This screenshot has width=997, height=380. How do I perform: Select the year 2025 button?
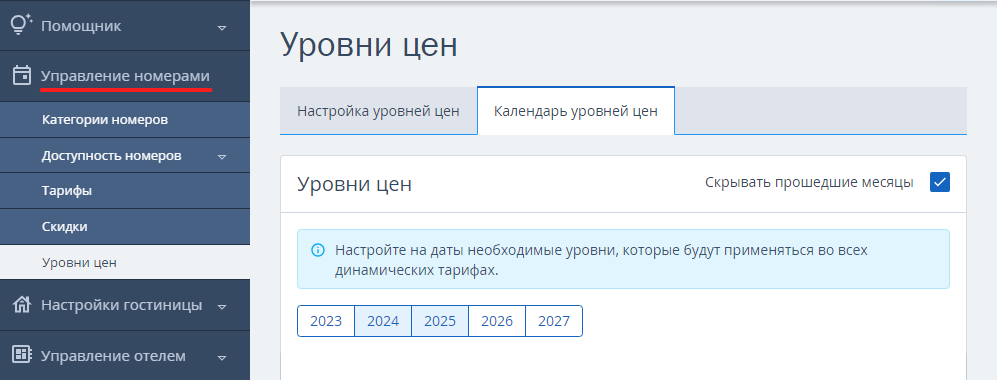pyautogui.click(x=440, y=321)
